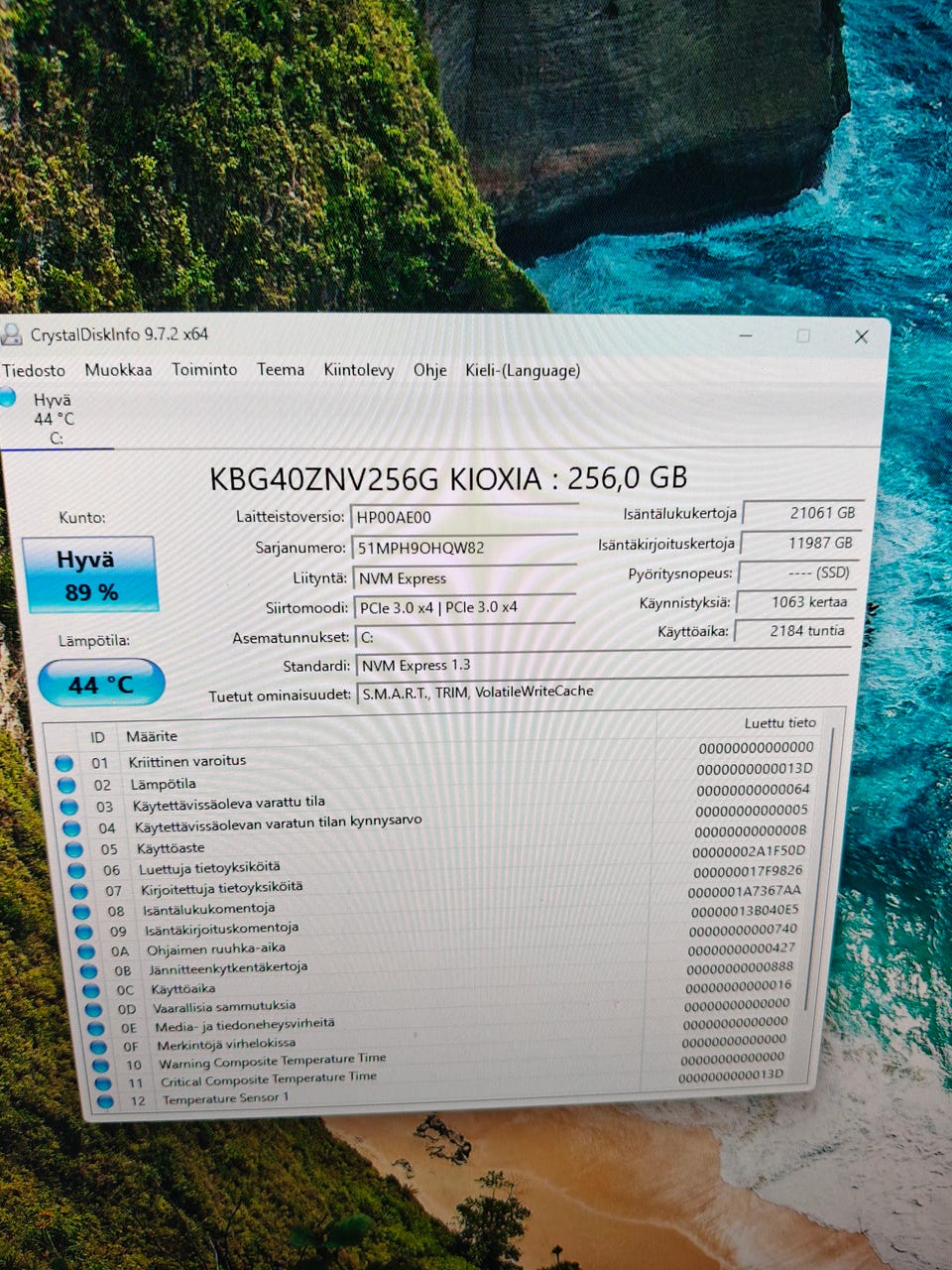Close the CrystalDiskInfo window
The image size is (952, 1270).
(861, 337)
